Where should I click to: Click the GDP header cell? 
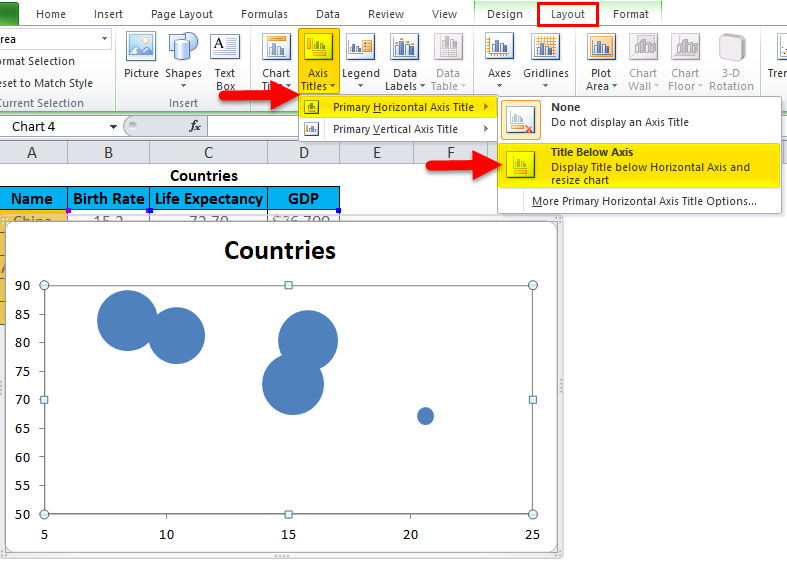303,199
